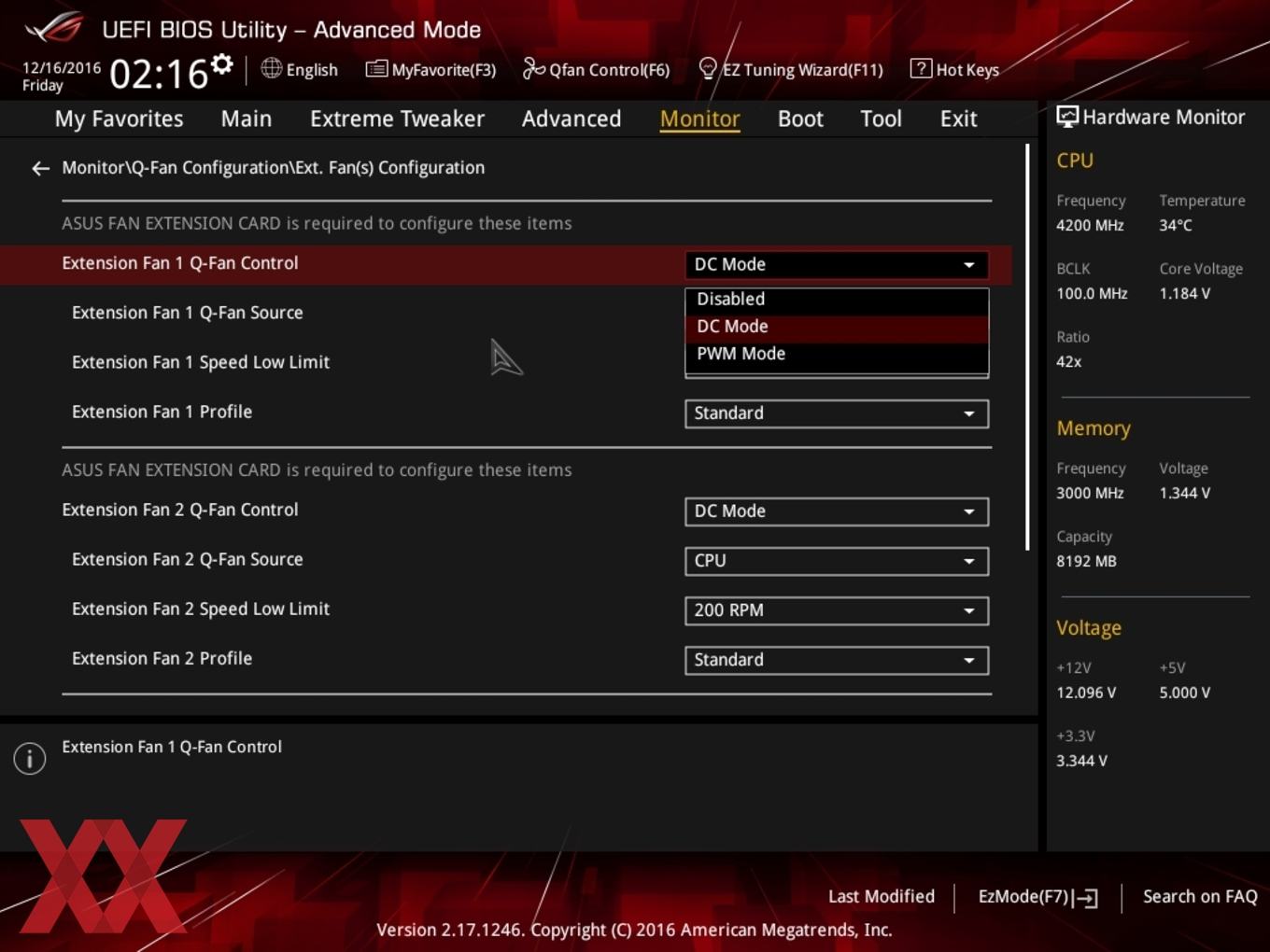
Task: Click memory capacity value 8192 MB
Action: tap(1086, 562)
